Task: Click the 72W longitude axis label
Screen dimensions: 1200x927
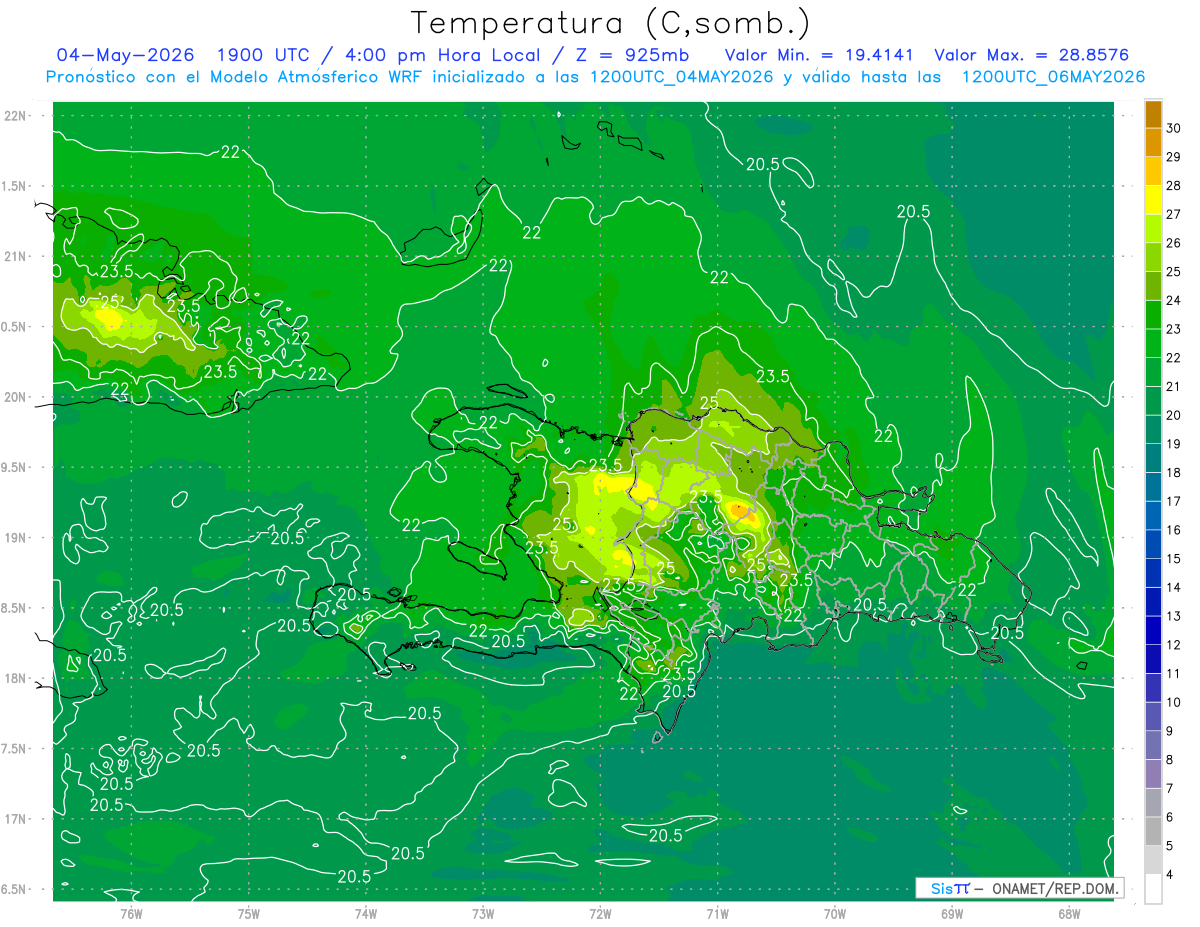Action: 600,913
